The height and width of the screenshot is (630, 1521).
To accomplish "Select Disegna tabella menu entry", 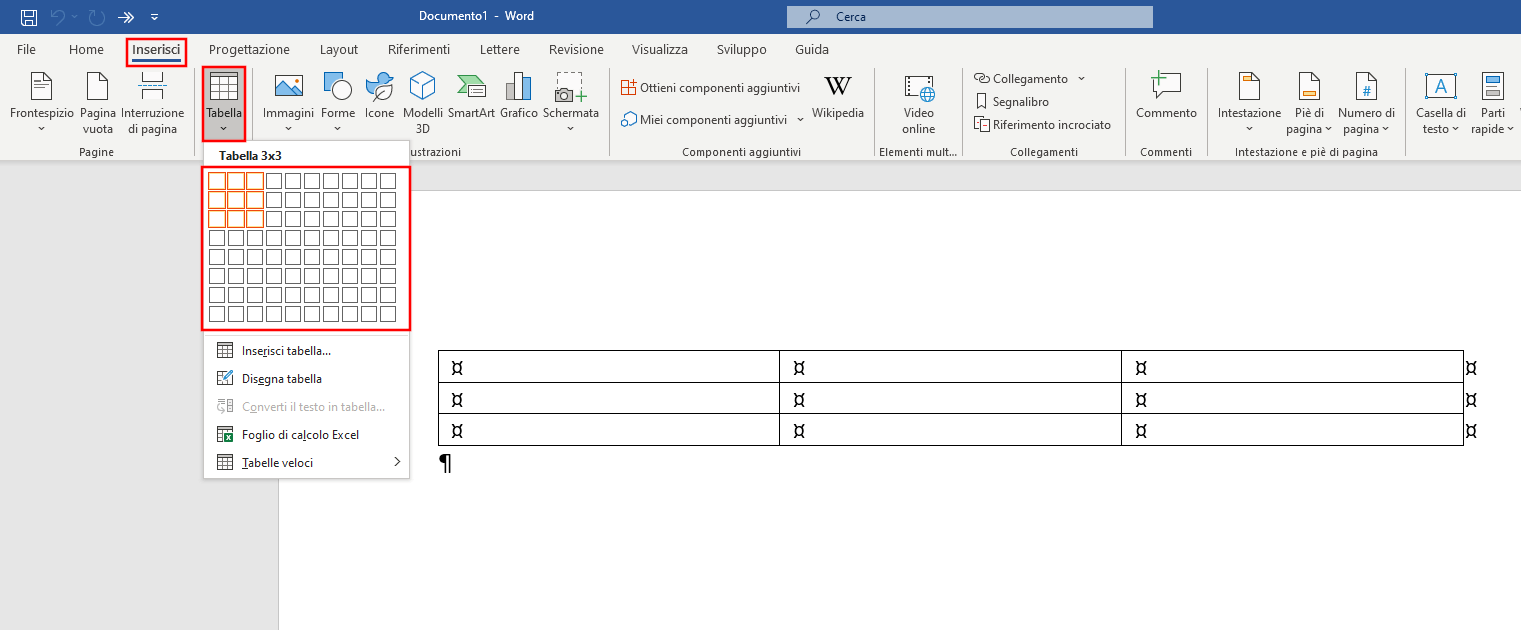I will click(x=281, y=379).
